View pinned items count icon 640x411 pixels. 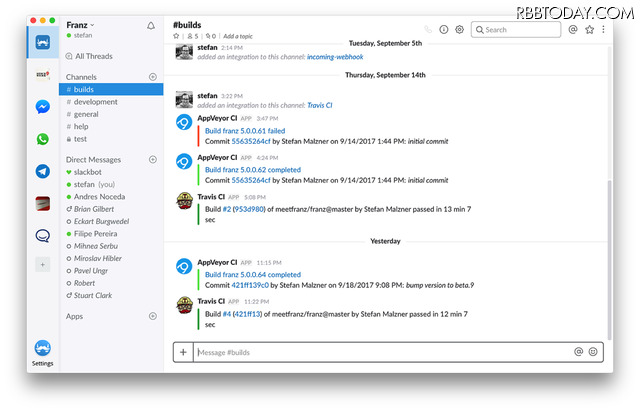pyautogui.click(x=211, y=36)
